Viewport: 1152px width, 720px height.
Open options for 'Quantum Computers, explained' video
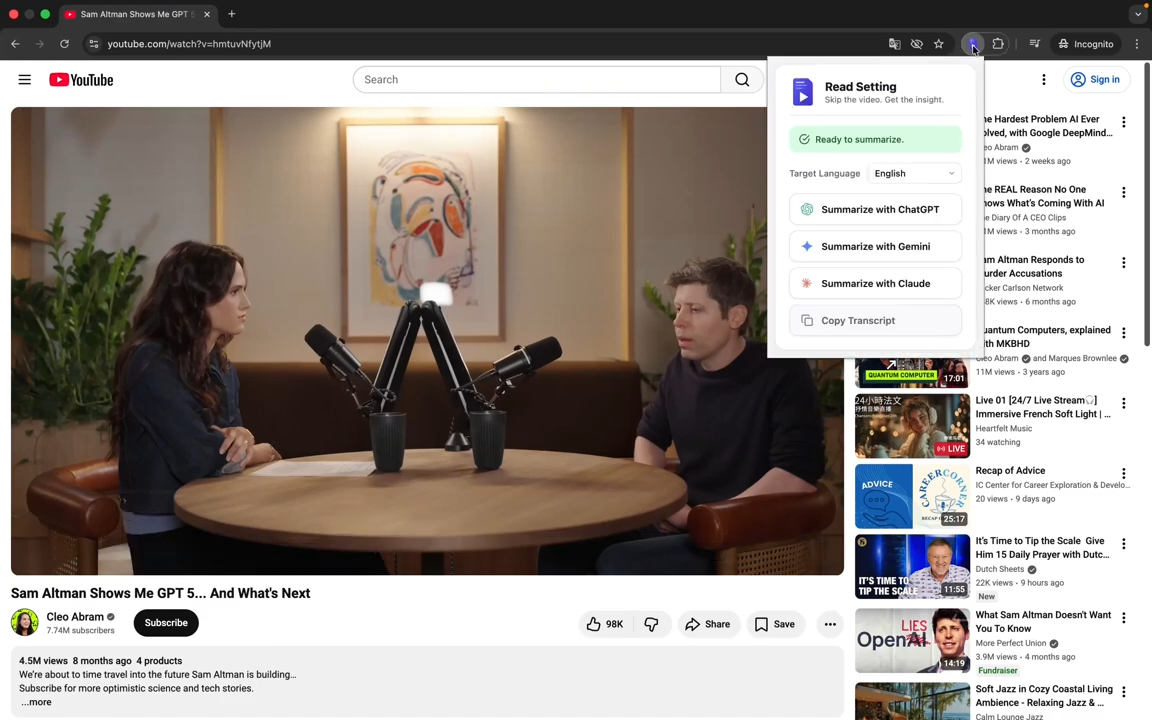tap(1123, 334)
